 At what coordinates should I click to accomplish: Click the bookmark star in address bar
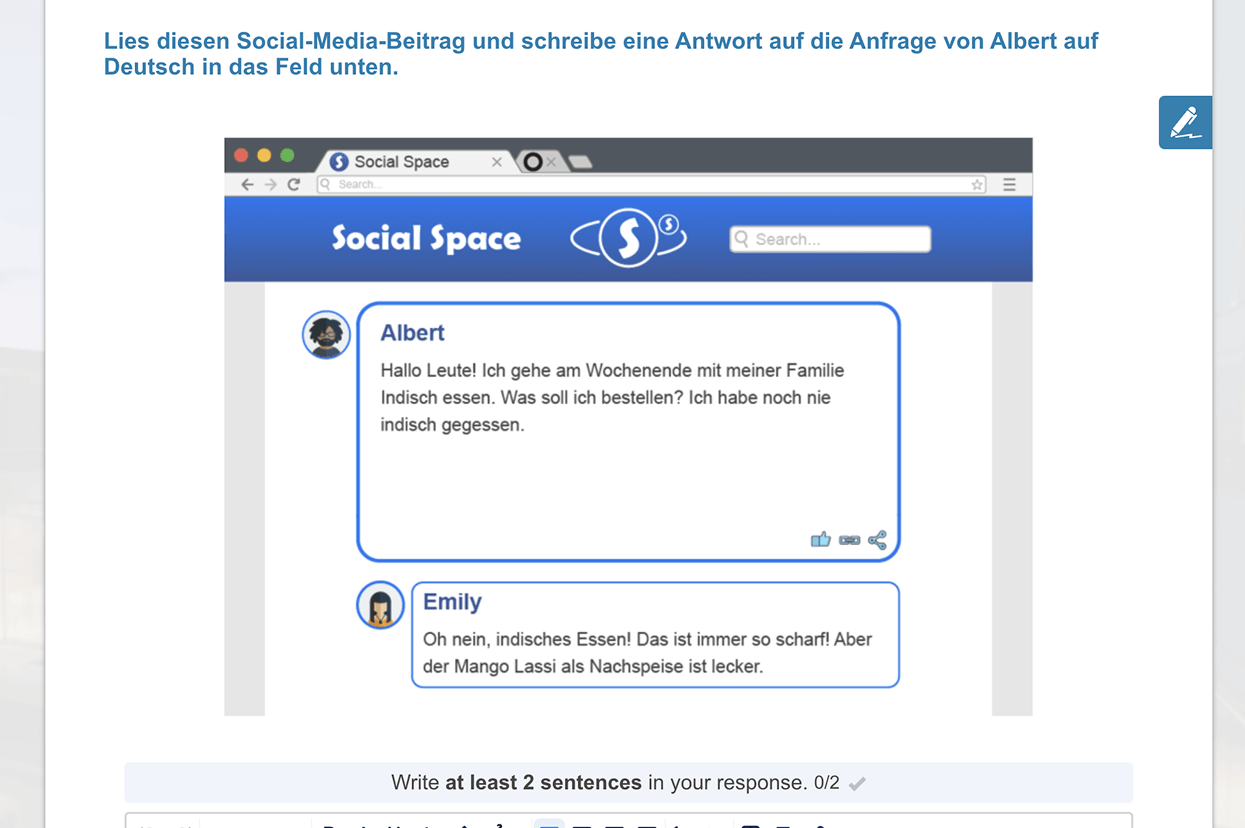point(977,184)
